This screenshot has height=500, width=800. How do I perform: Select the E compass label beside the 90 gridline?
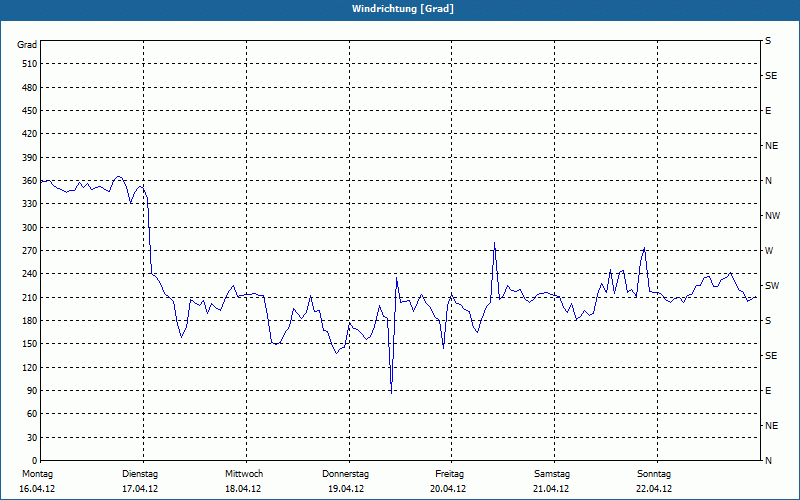768,391
